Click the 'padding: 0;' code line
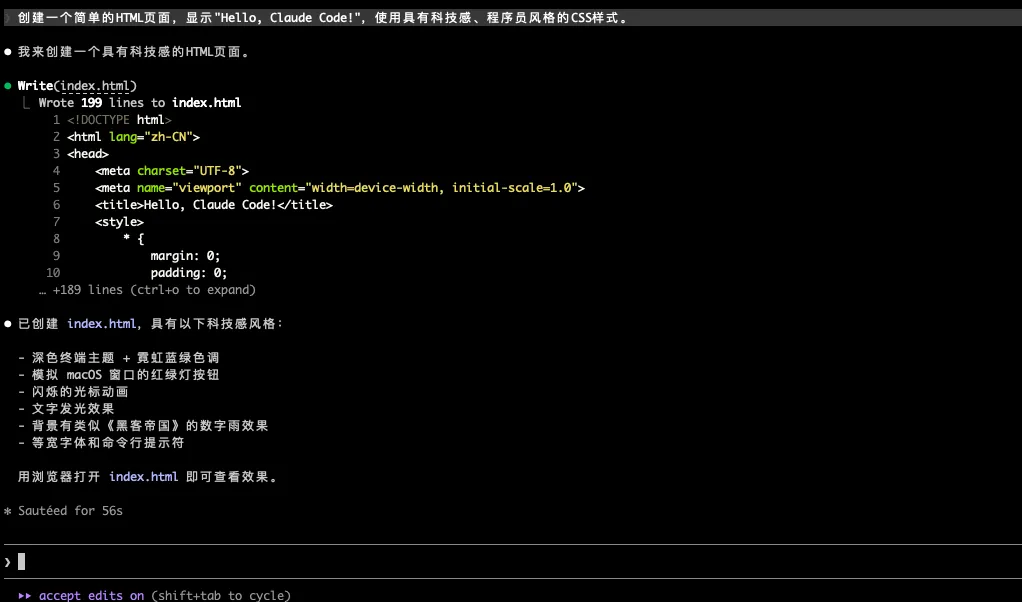The width and height of the screenshot is (1022, 602). [x=189, y=272]
